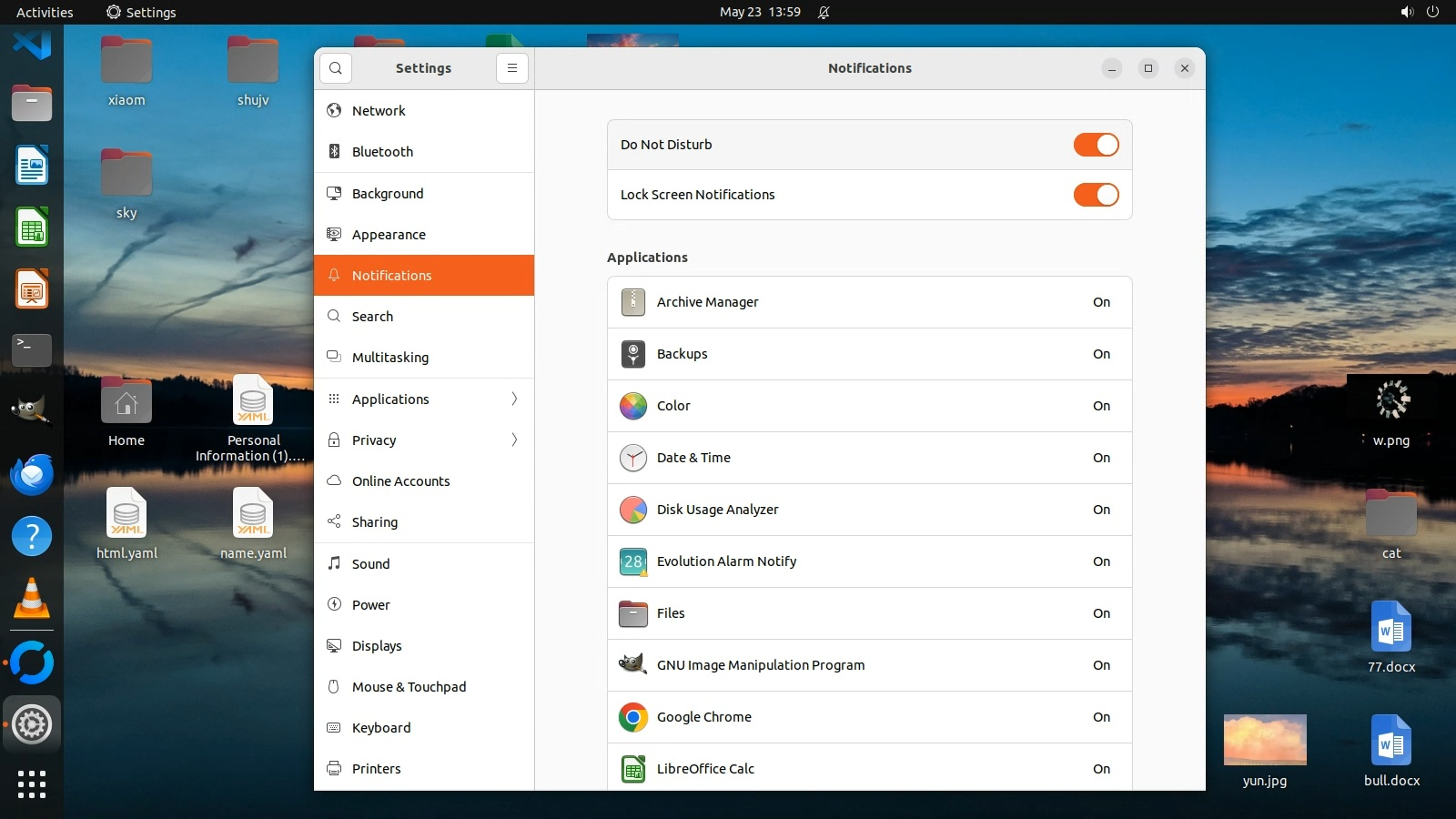Select Sound in the settings sidebar
Image resolution: width=1456 pixels, height=819 pixels.
(x=371, y=564)
